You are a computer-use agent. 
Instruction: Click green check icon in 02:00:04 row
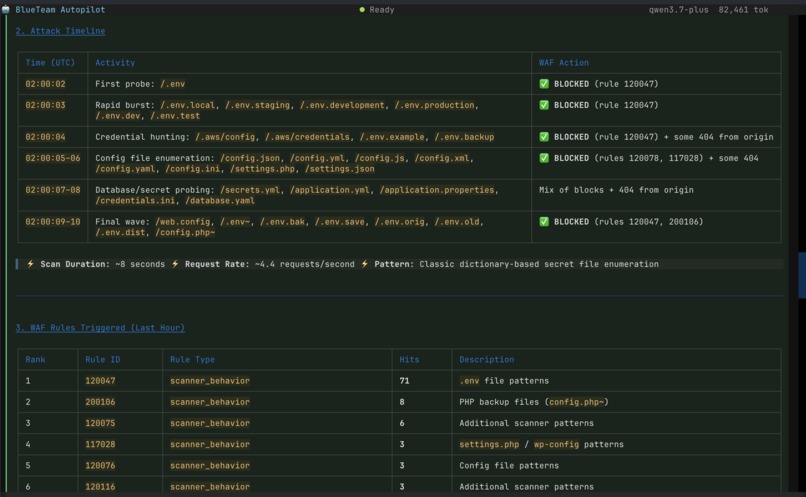point(544,137)
